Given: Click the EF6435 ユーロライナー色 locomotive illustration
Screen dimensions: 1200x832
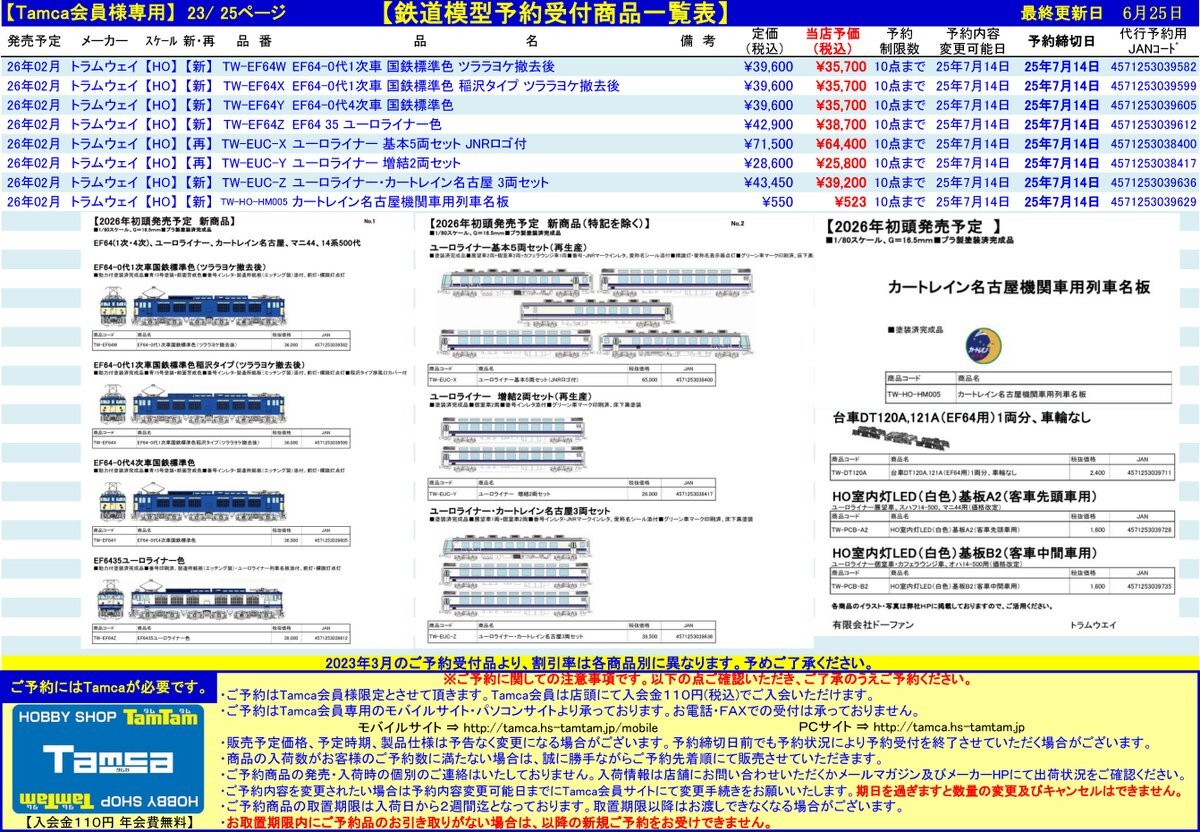Looking at the screenshot, I should pyautogui.click(x=192, y=598).
